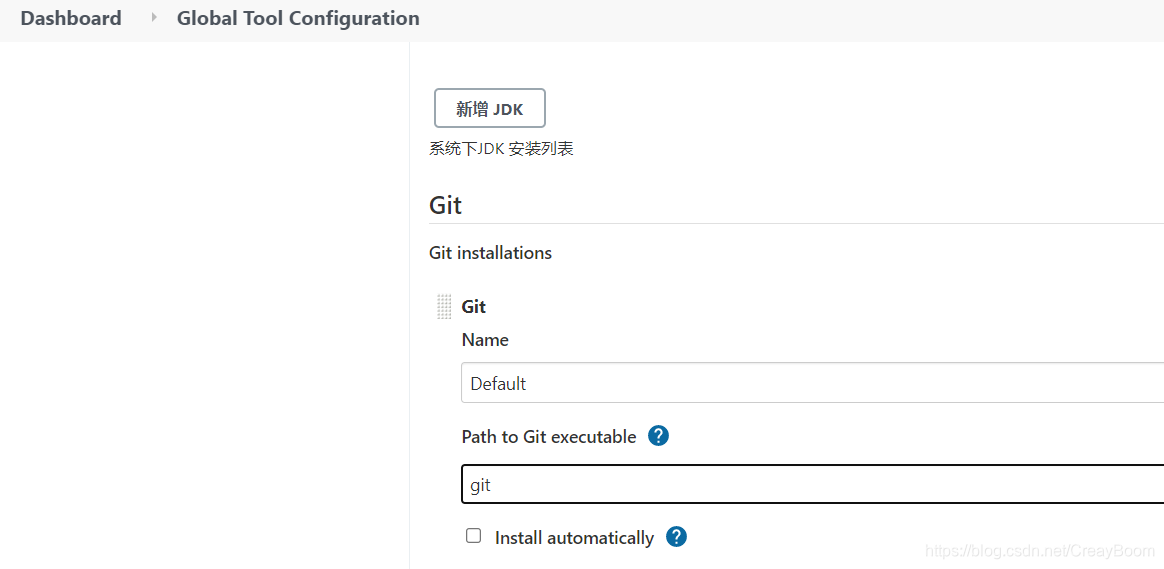
Task: Click the Install automatically label text
Action: 574,538
